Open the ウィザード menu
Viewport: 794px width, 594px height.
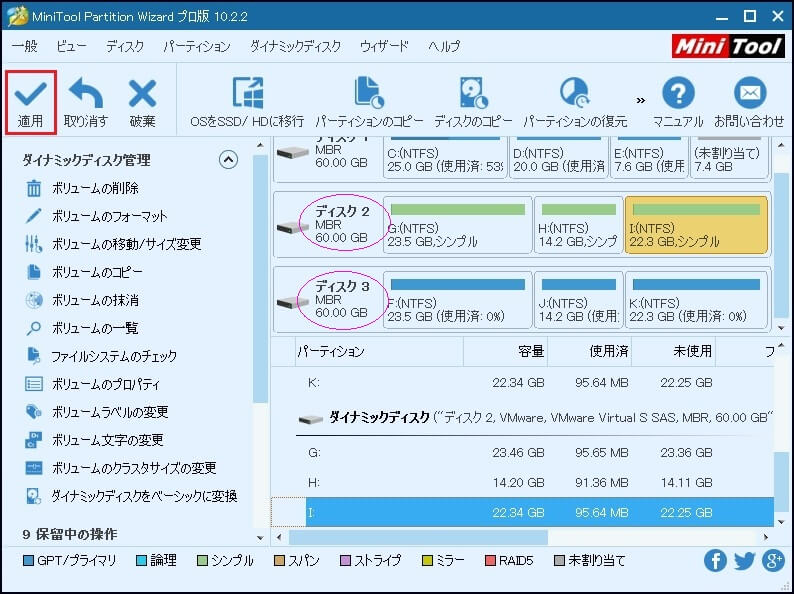384,46
